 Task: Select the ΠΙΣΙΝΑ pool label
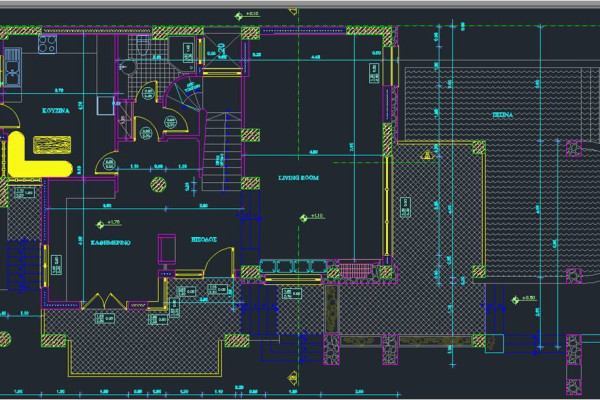point(501,115)
